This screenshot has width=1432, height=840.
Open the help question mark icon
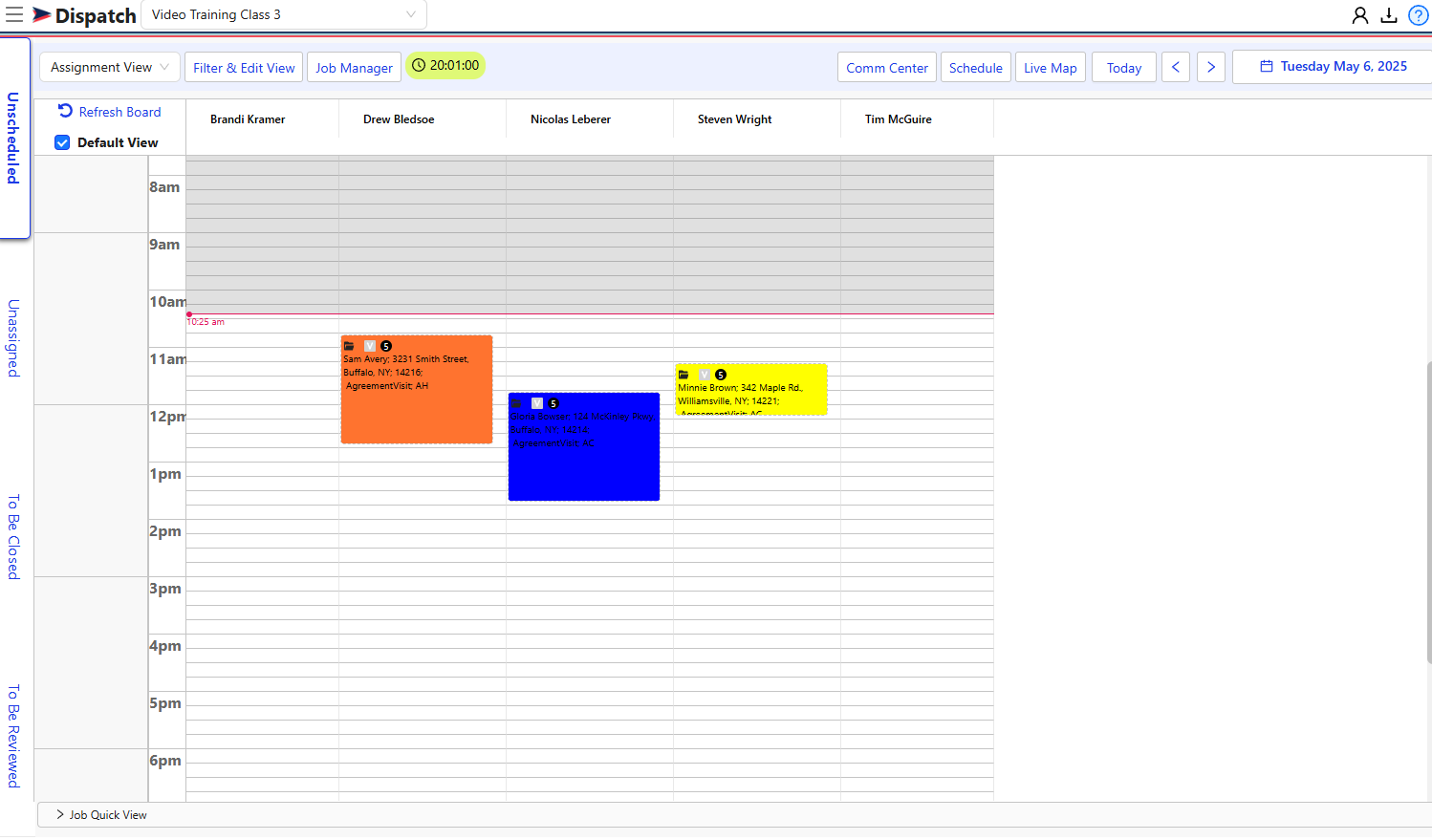(x=1419, y=15)
